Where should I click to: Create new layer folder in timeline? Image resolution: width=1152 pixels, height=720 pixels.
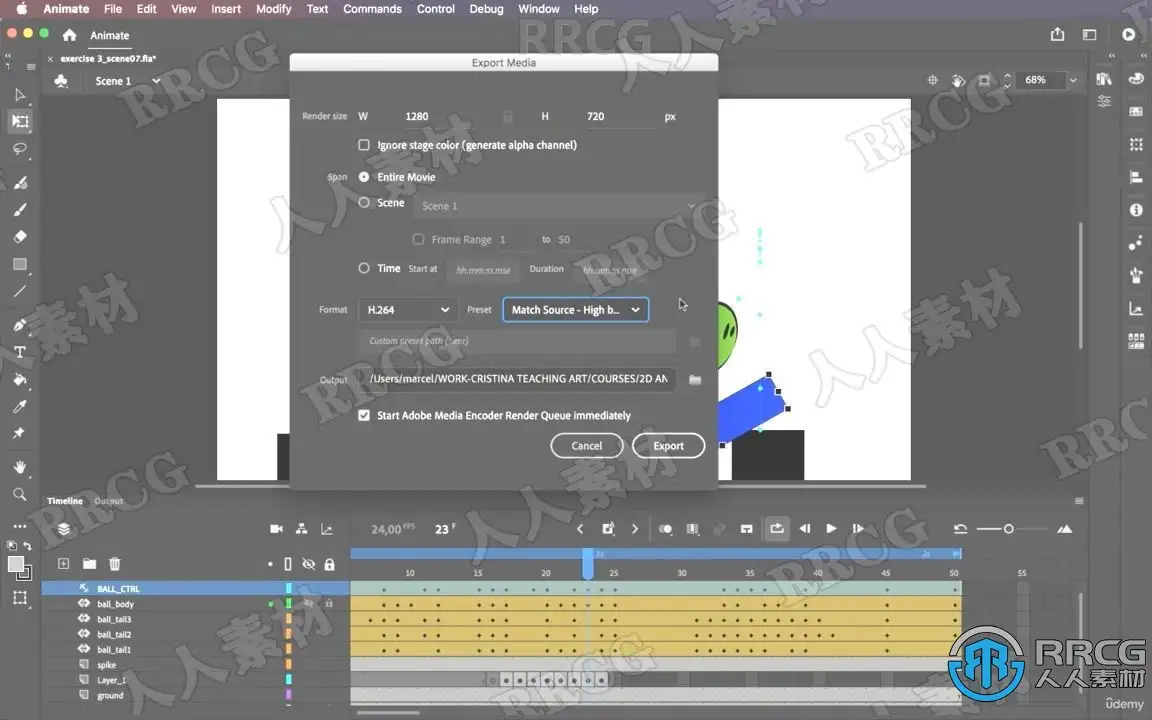(x=89, y=564)
